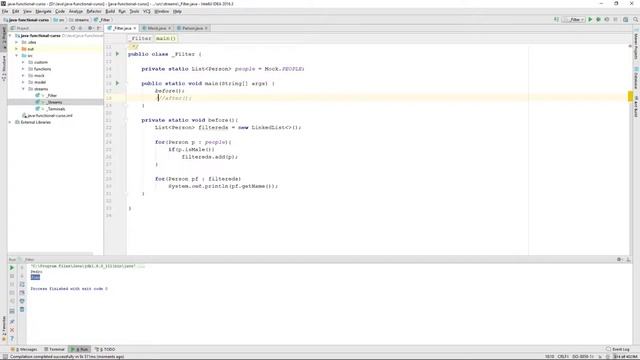Screen dimensions: 640x360
Task: Stop the process in the Run panel
Action: 12,276
